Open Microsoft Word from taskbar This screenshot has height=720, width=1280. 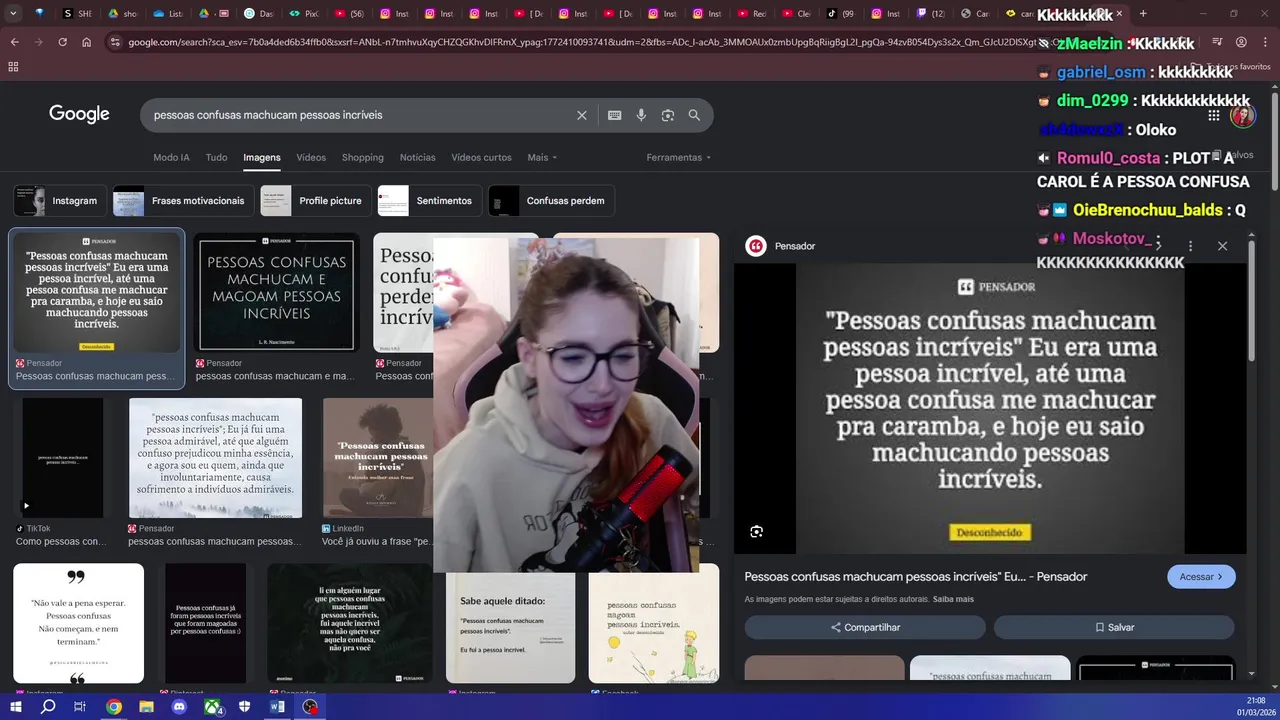pyautogui.click(x=278, y=707)
